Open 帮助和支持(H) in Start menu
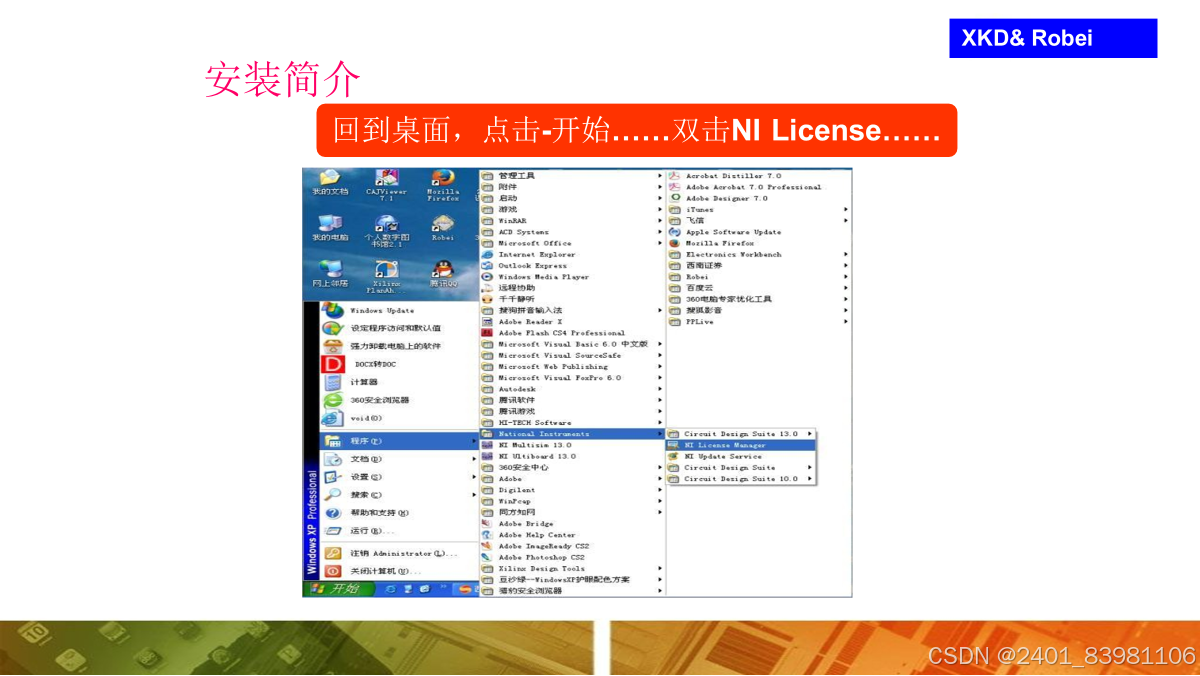Viewport: 1200px width, 676px height. 398,513
